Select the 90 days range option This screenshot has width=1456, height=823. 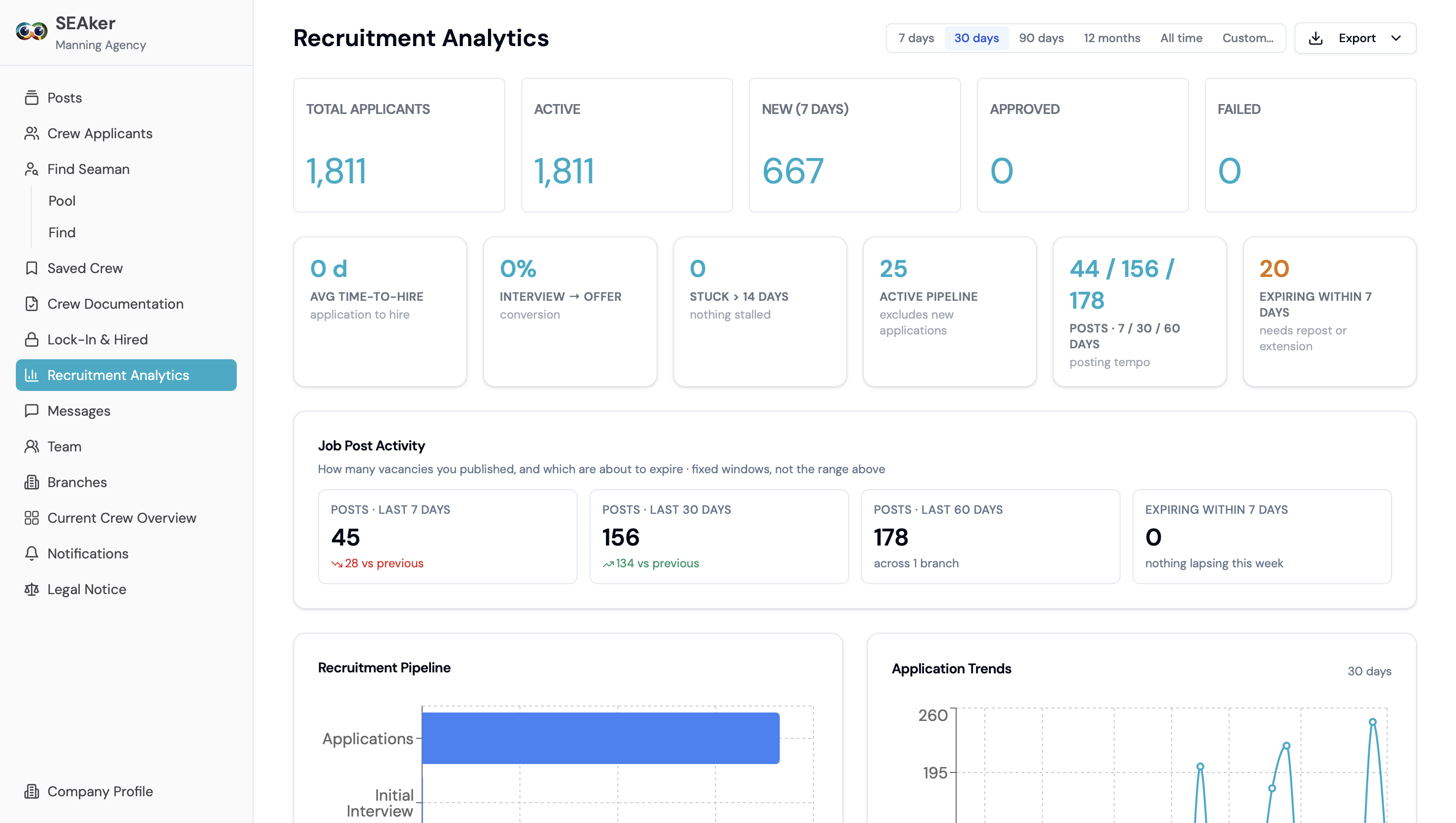pyautogui.click(x=1041, y=38)
